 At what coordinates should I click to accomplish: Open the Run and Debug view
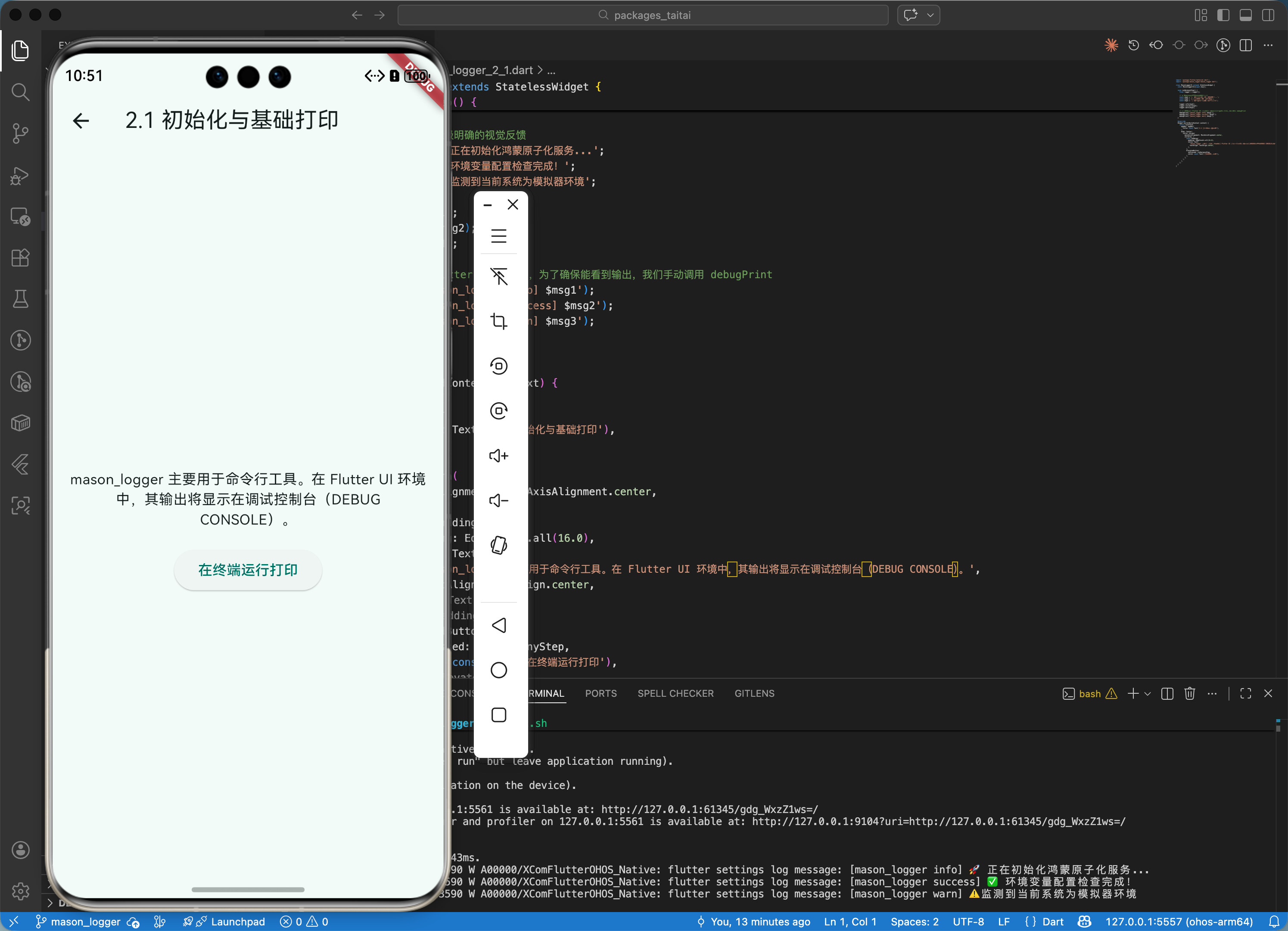pos(20,175)
